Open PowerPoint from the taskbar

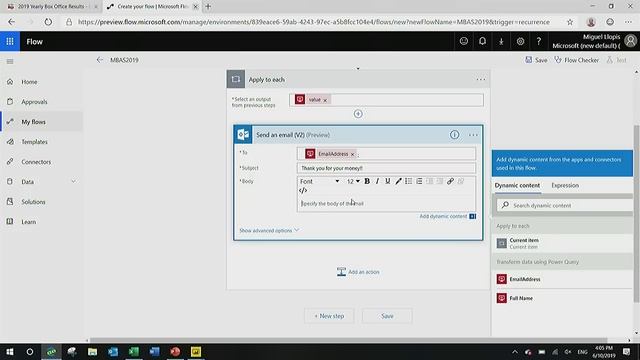[175, 352]
